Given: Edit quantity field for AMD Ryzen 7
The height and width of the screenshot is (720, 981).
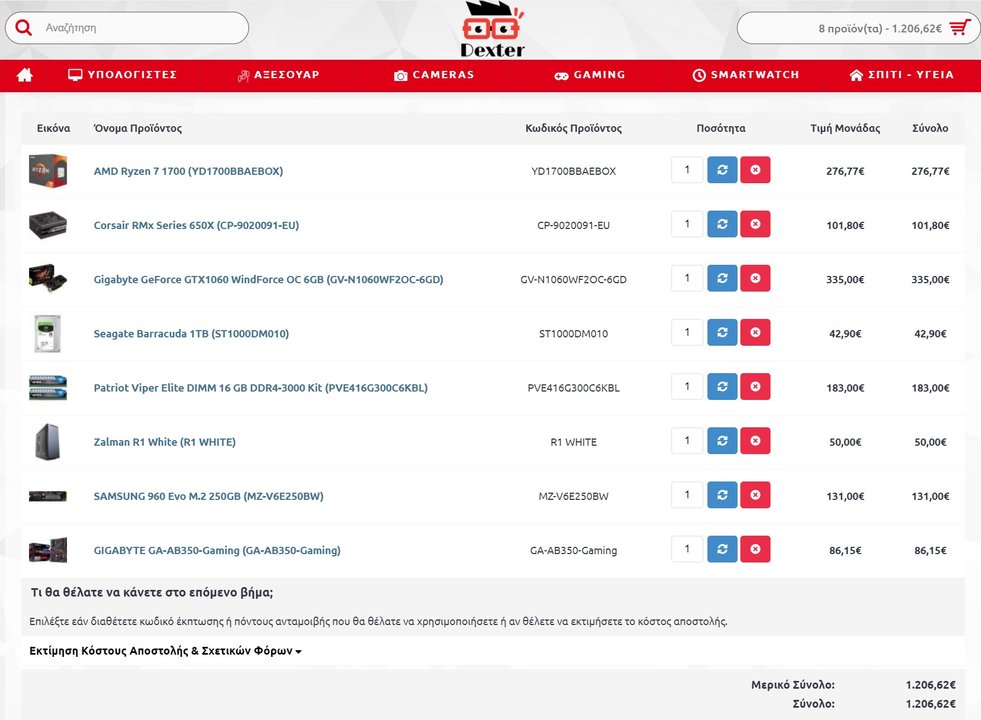Looking at the screenshot, I should coord(688,170).
